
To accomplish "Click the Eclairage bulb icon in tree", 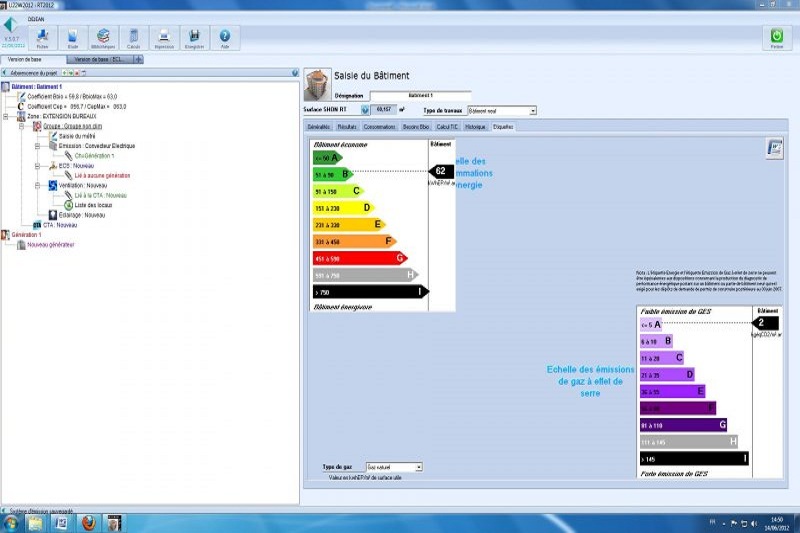I will click(53, 215).
